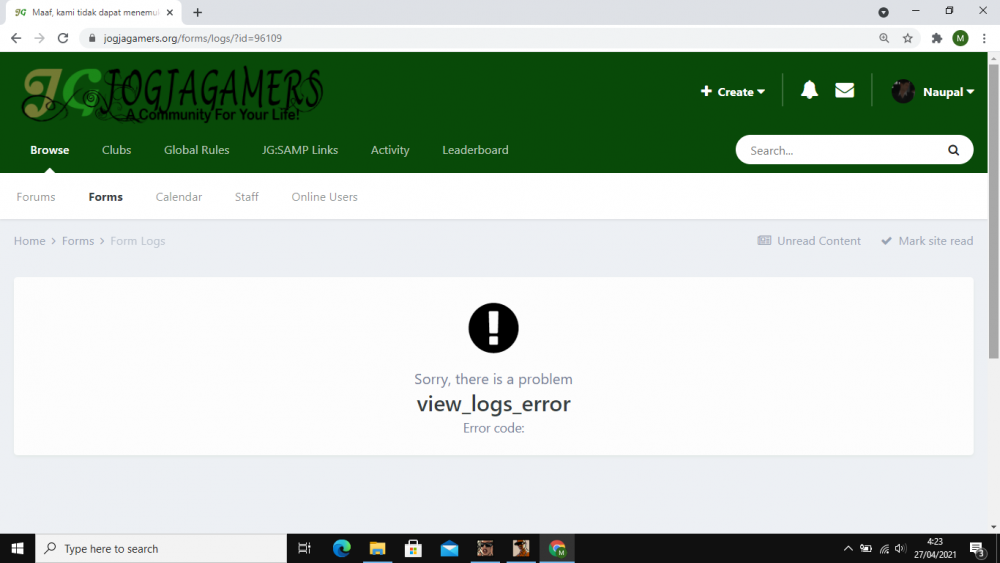
Task: Reload the page with refresh icon
Action: coord(62,38)
